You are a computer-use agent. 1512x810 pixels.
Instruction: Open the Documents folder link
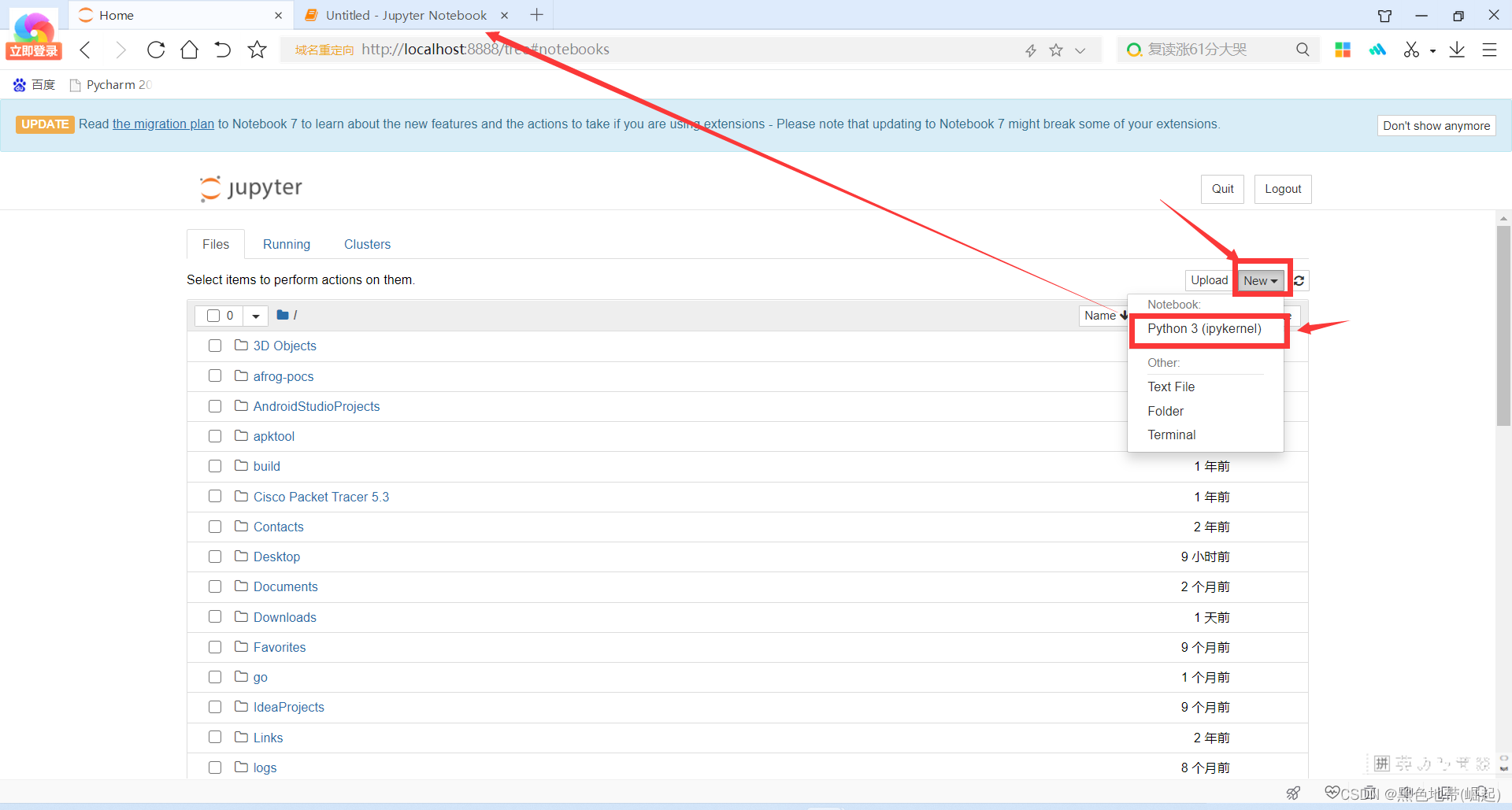(x=285, y=587)
